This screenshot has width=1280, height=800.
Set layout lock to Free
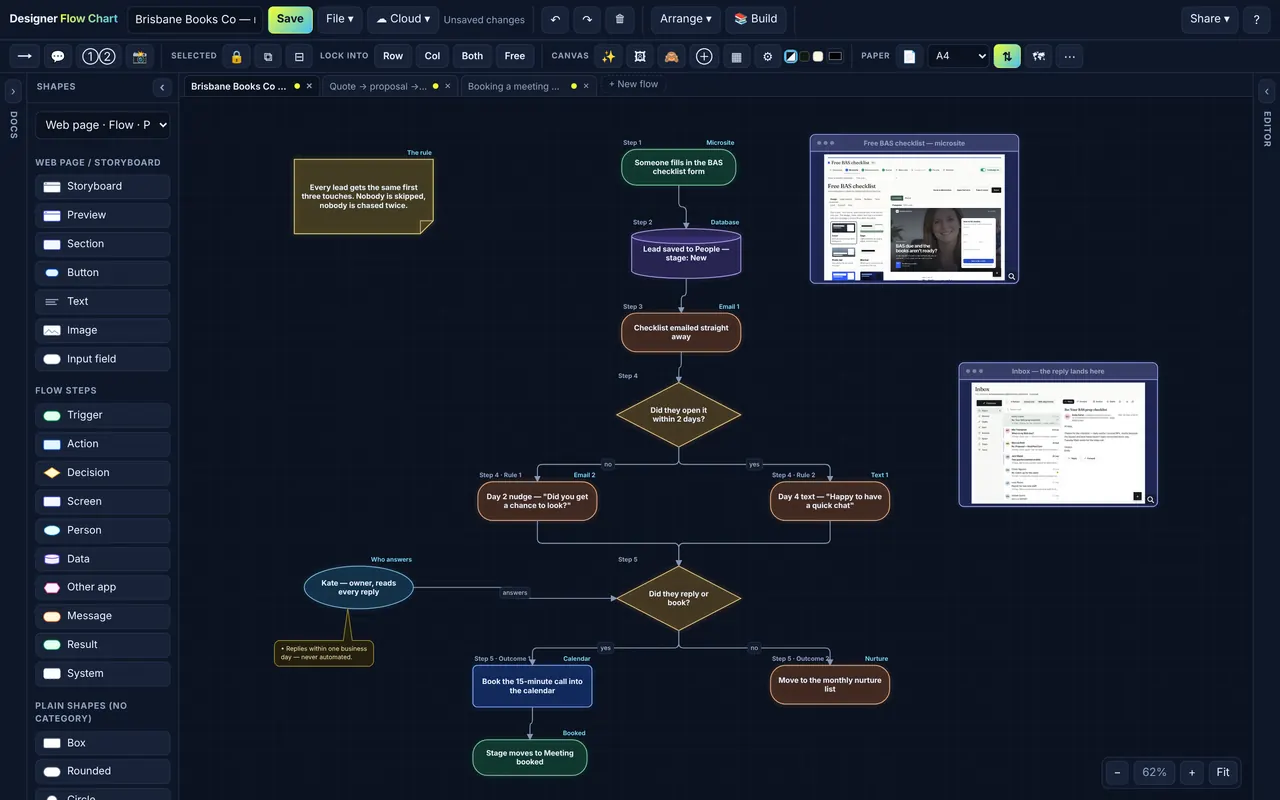point(515,56)
